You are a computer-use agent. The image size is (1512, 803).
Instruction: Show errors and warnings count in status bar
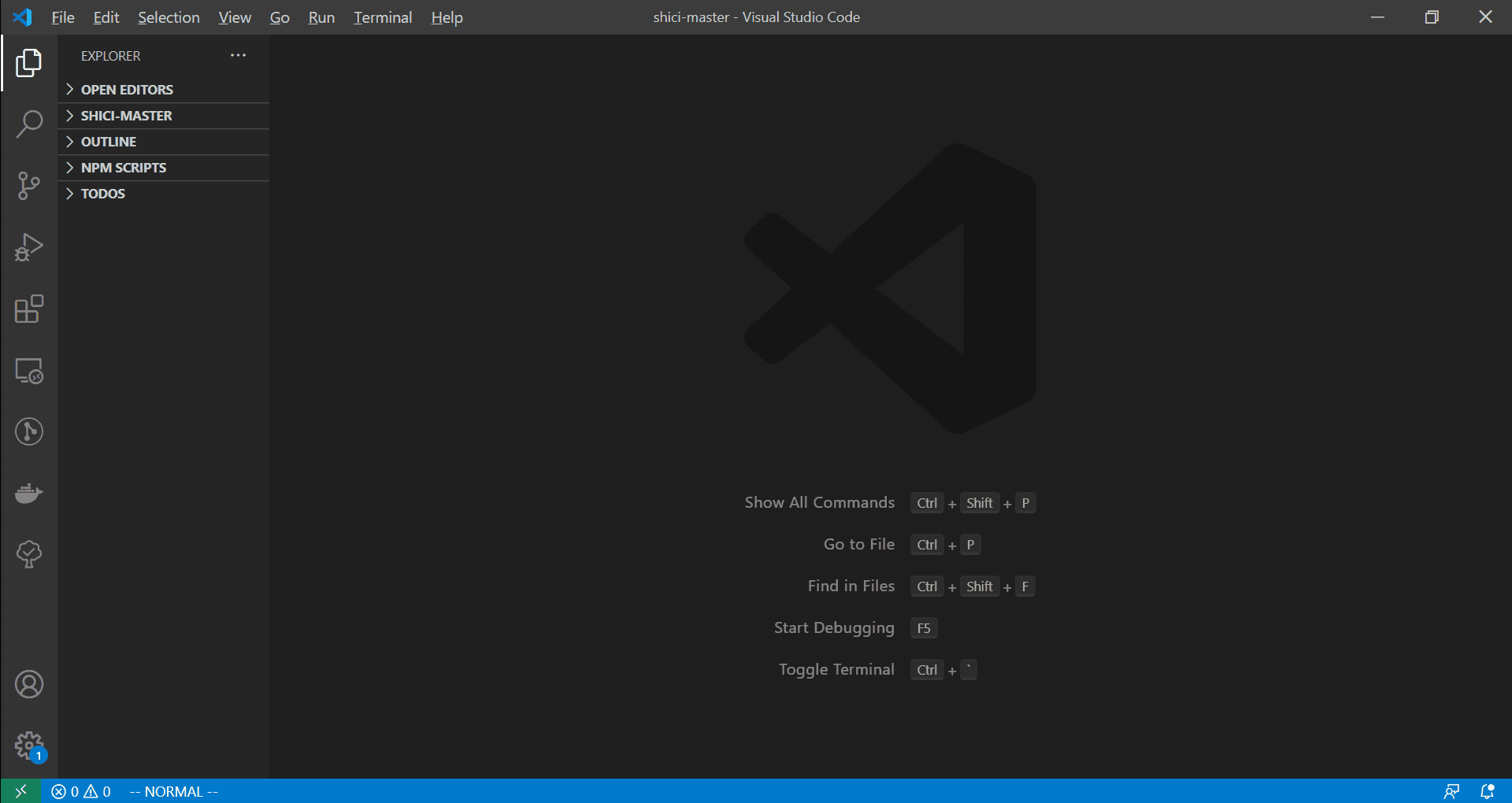(81, 791)
